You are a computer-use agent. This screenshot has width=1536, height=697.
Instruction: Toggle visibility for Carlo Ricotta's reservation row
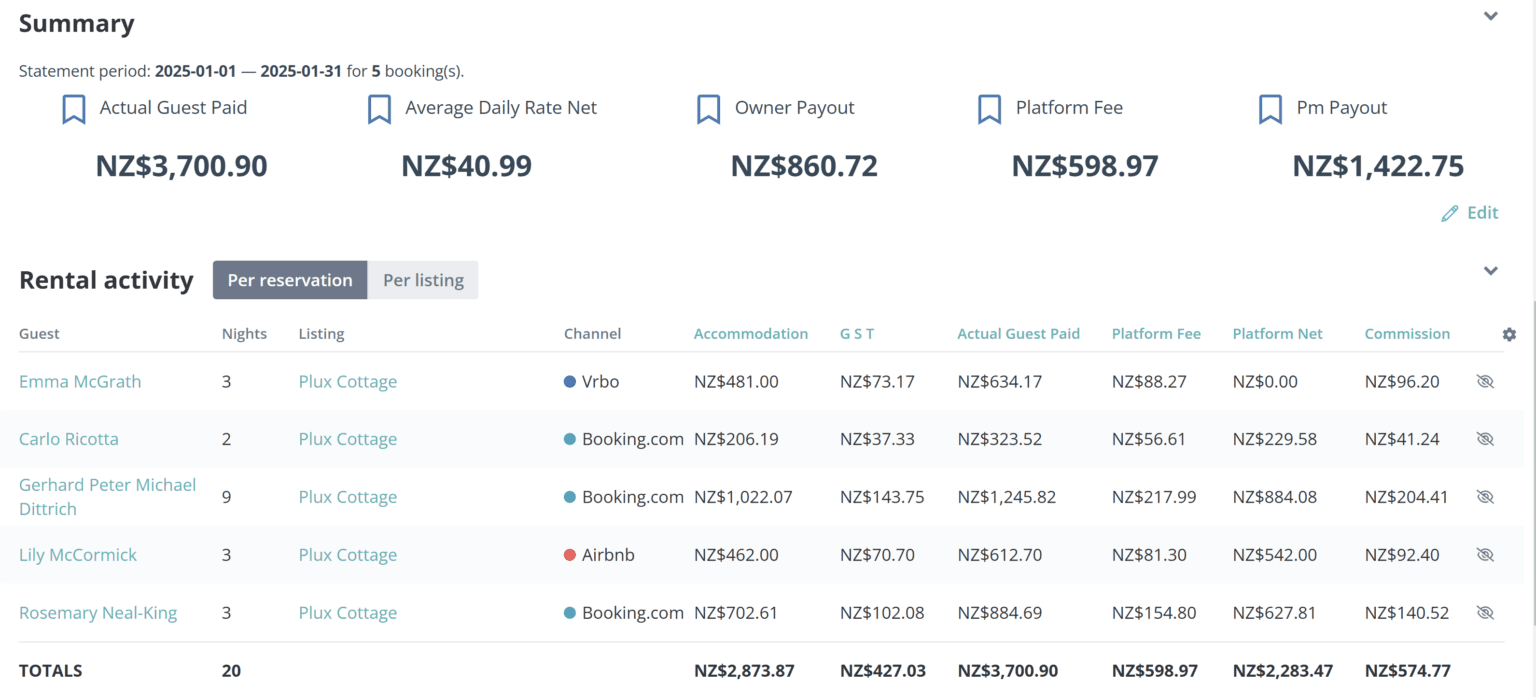point(1485,438)
